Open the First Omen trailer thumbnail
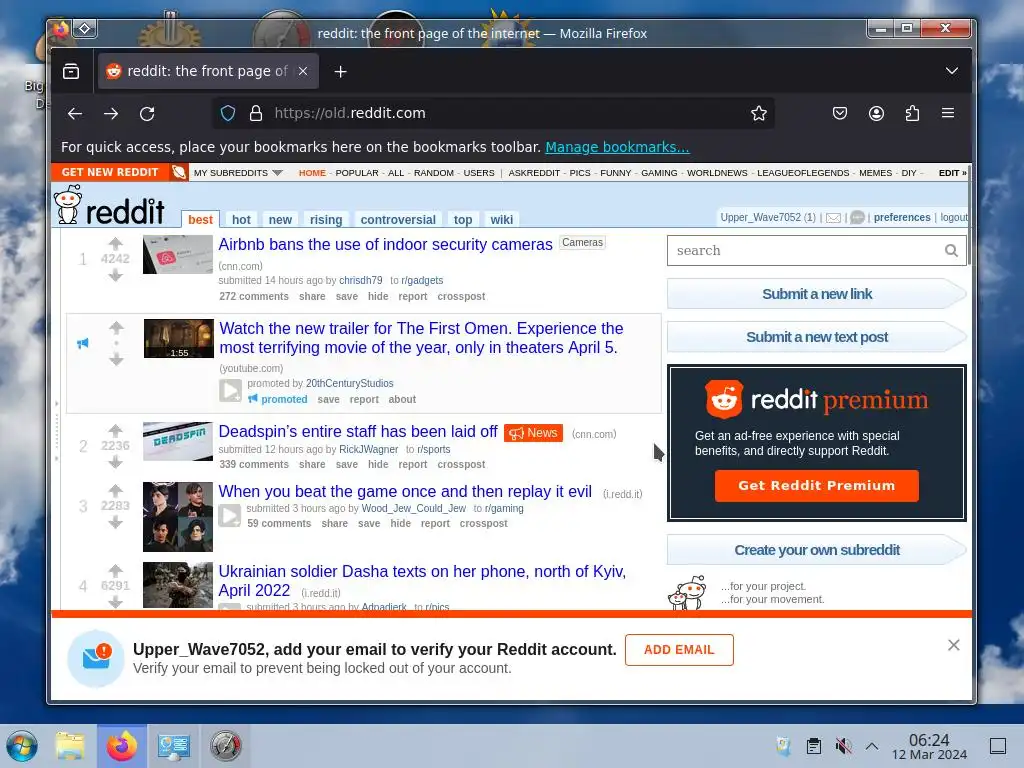1024x768 pixels. point(178,338)
